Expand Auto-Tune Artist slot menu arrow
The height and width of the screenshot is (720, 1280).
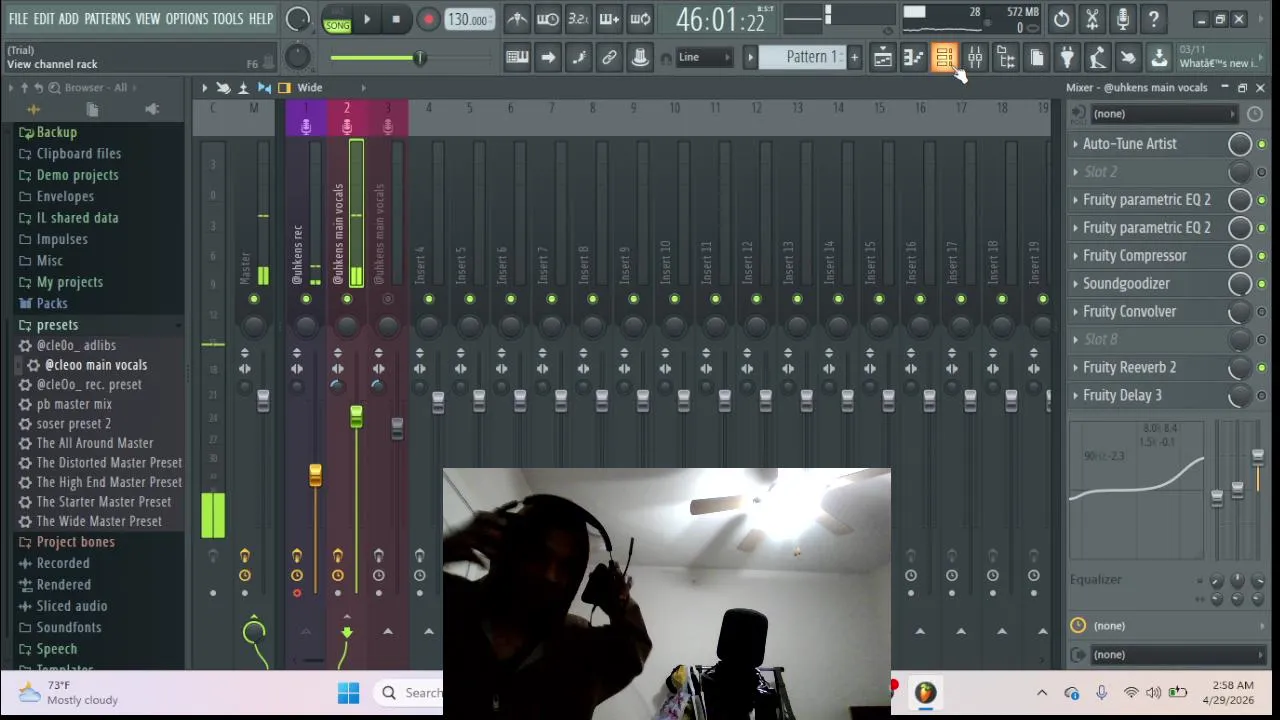1076,144
